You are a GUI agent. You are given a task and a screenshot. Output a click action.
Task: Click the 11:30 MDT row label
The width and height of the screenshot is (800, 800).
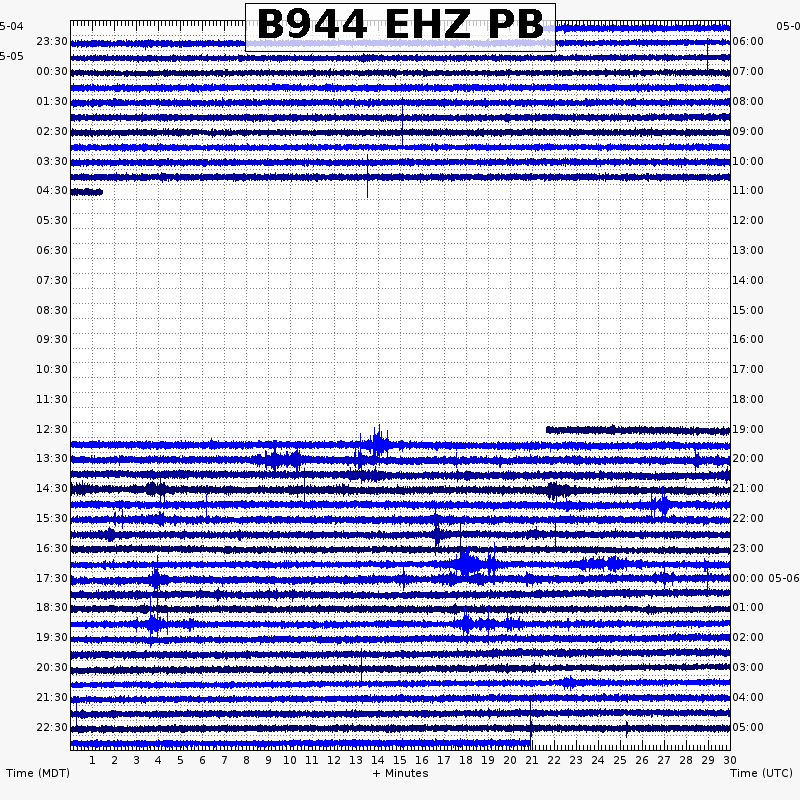pyautogui.click(x=52, y=399)
